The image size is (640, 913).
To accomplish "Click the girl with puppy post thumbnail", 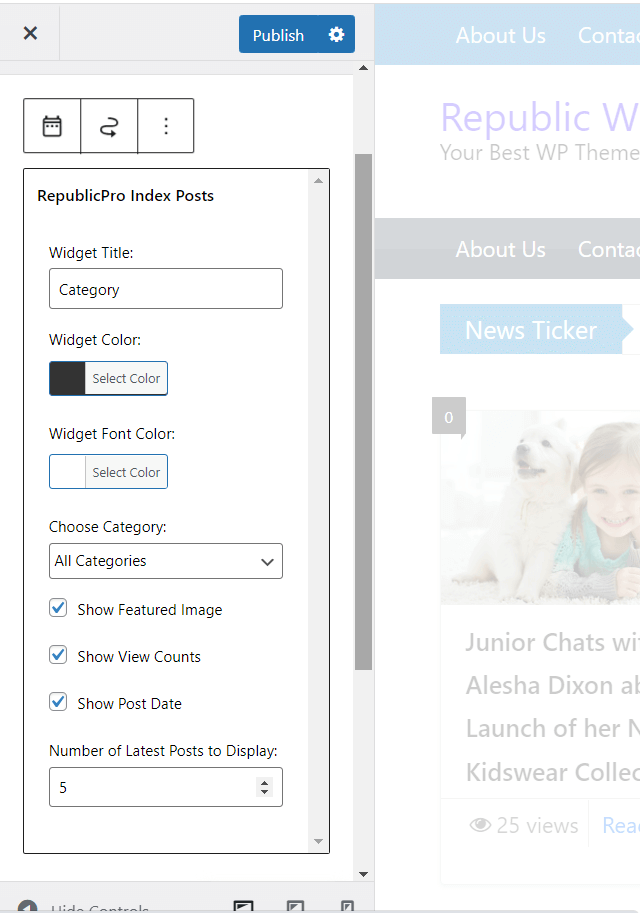I will pyautogui.click(x=540, y=508).
